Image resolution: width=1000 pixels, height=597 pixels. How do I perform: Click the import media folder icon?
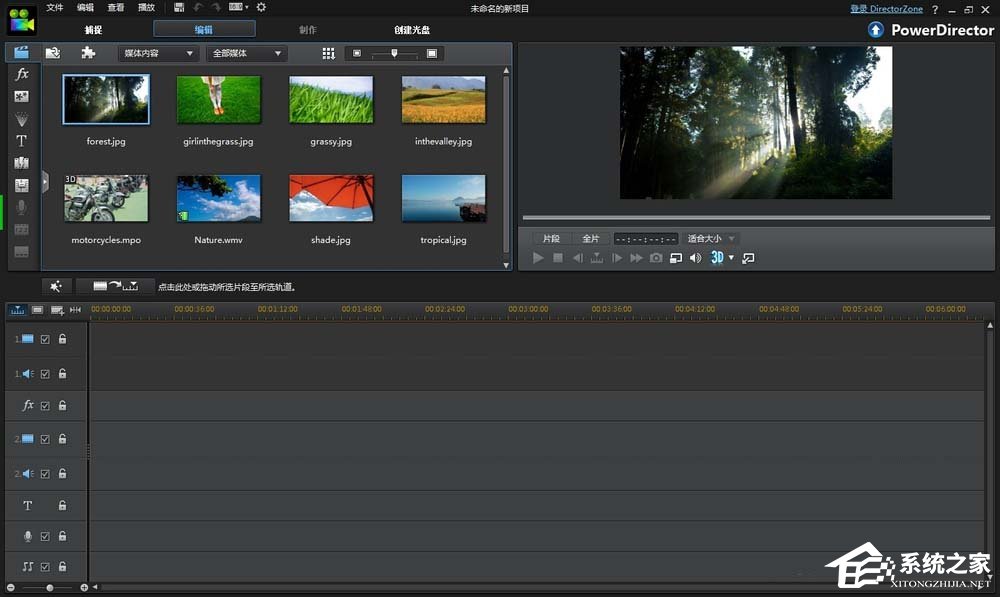click(53, 53)
